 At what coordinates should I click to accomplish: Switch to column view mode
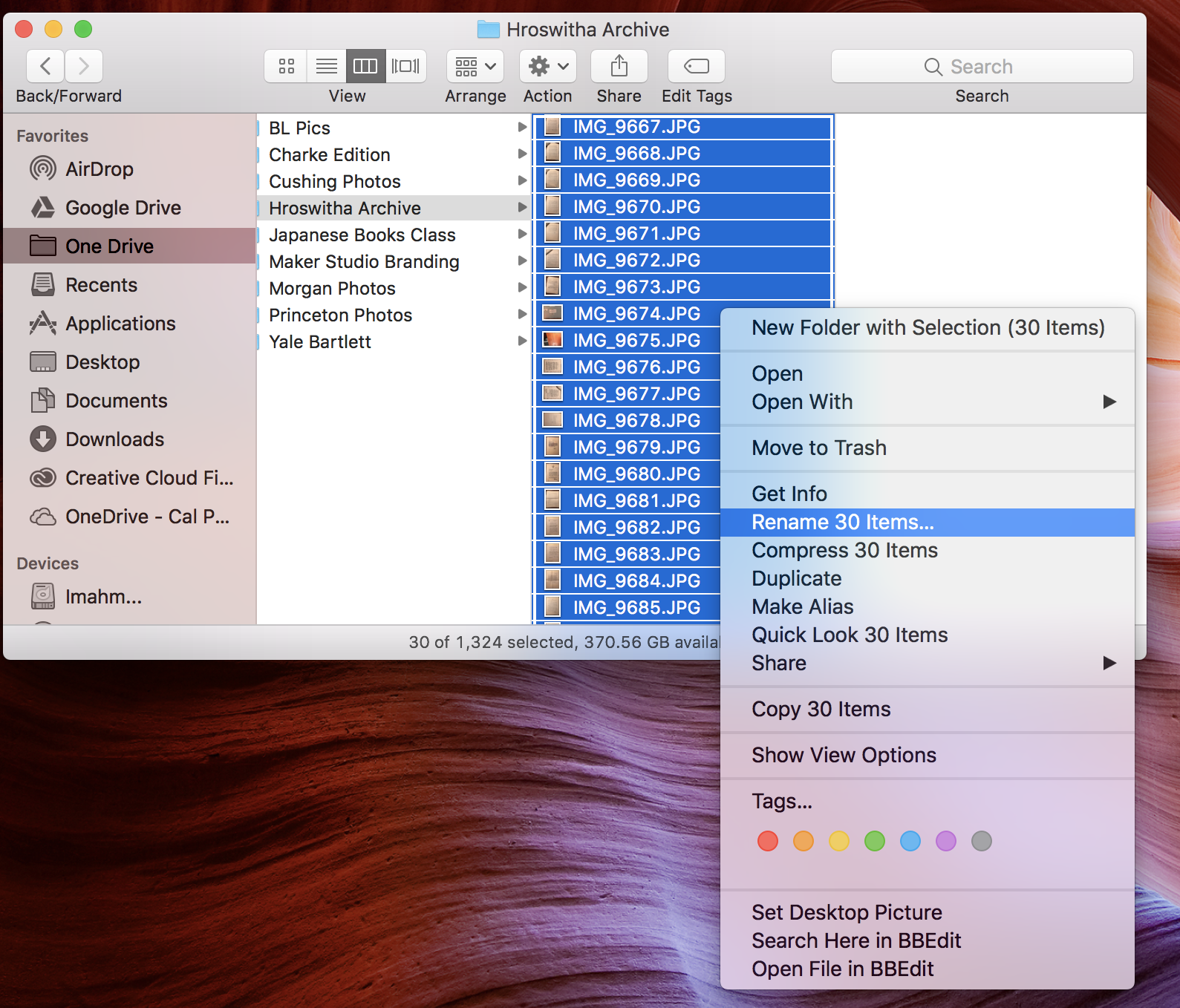[366, 66]
